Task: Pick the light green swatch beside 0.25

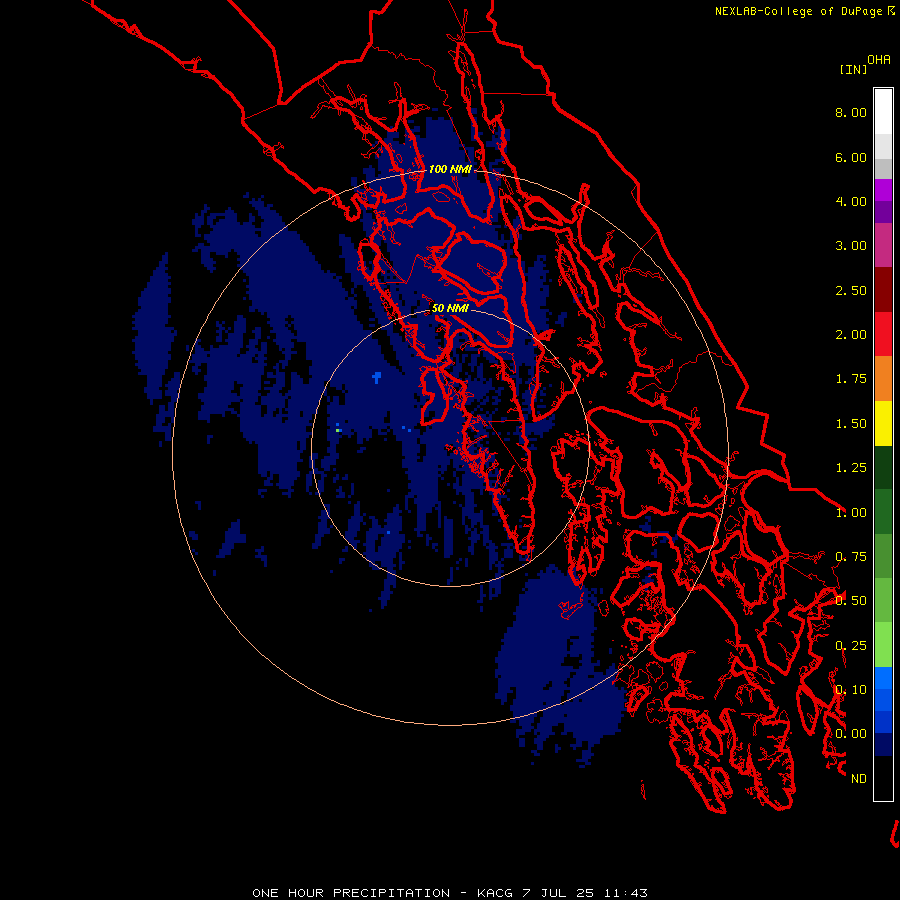Action: point(883,645)
